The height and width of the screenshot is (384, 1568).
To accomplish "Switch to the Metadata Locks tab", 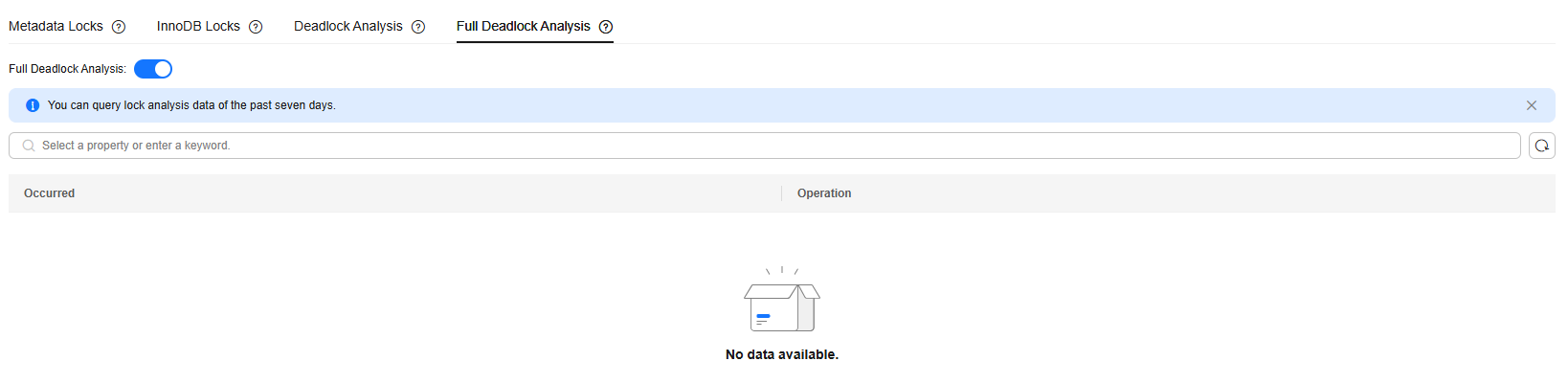I will (x=56, y=26).
